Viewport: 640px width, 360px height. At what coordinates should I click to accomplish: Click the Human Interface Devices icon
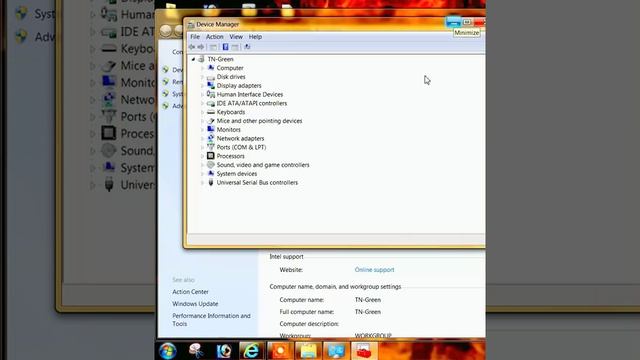(x=211, y=94)
